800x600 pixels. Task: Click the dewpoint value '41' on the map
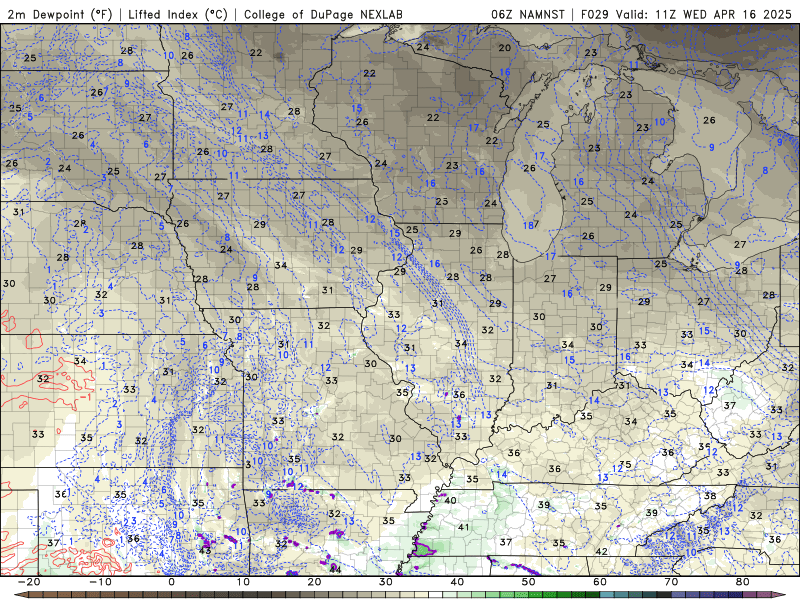point(463,527)
